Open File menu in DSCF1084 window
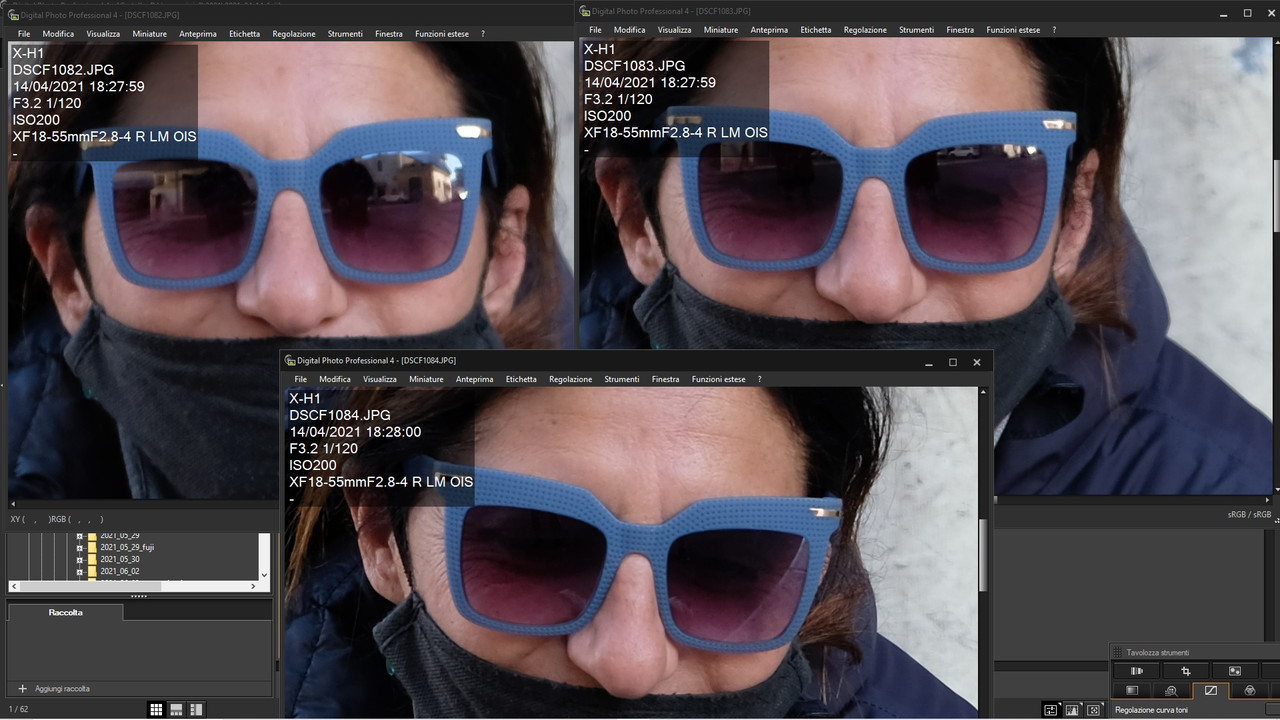This screenshot has width=1280, height=720. pyautogui.click(x=300, y=379)
